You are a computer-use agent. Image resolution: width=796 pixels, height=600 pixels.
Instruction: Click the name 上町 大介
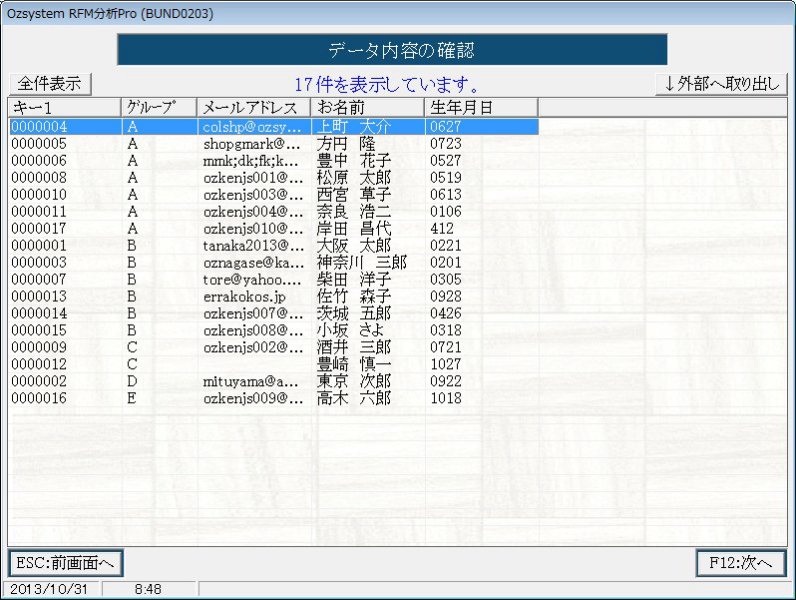tap(354, 126)
